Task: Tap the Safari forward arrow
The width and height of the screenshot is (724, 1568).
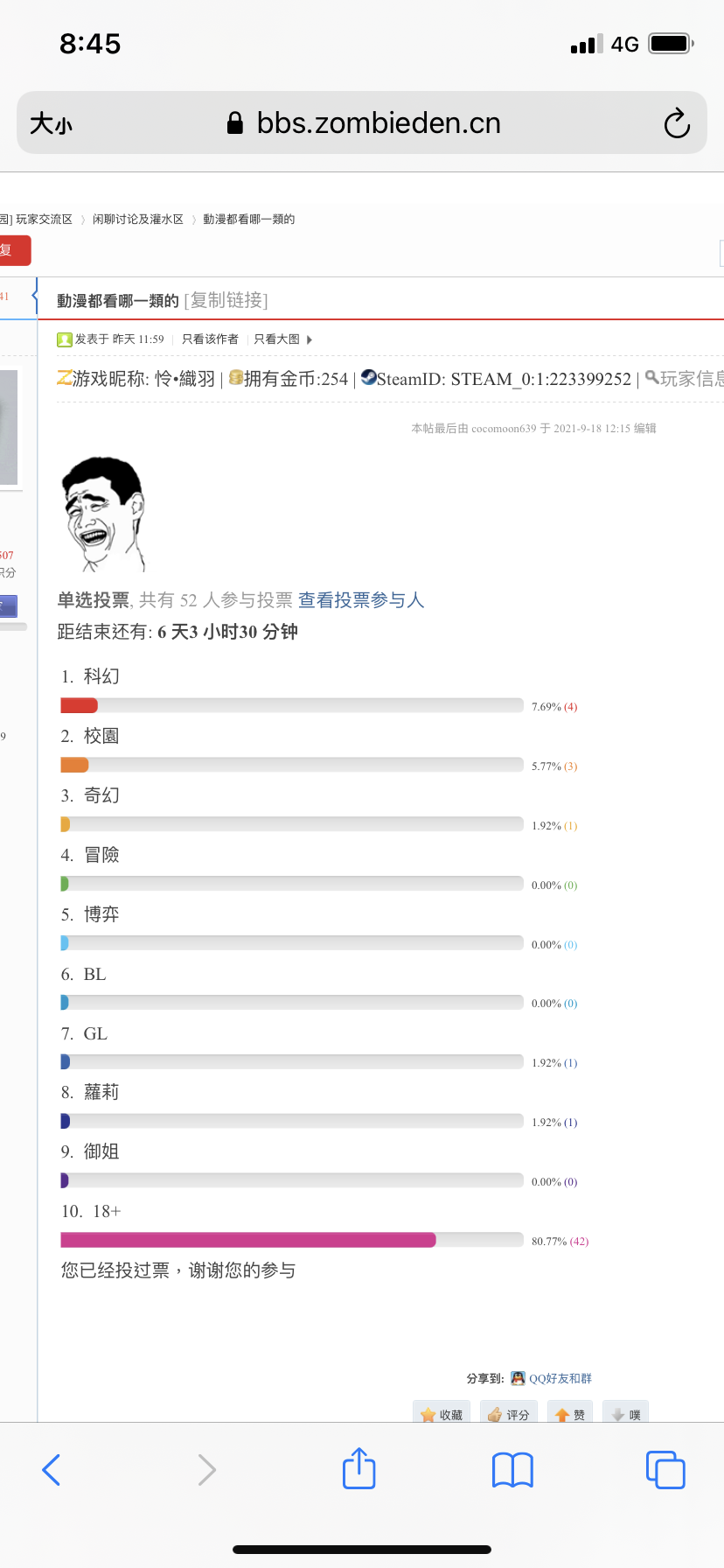Action: pos(206,1470)
